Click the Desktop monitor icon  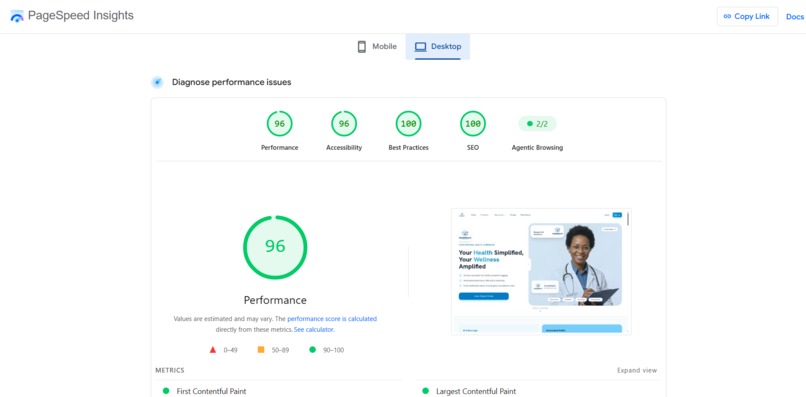tap(420, 47)
